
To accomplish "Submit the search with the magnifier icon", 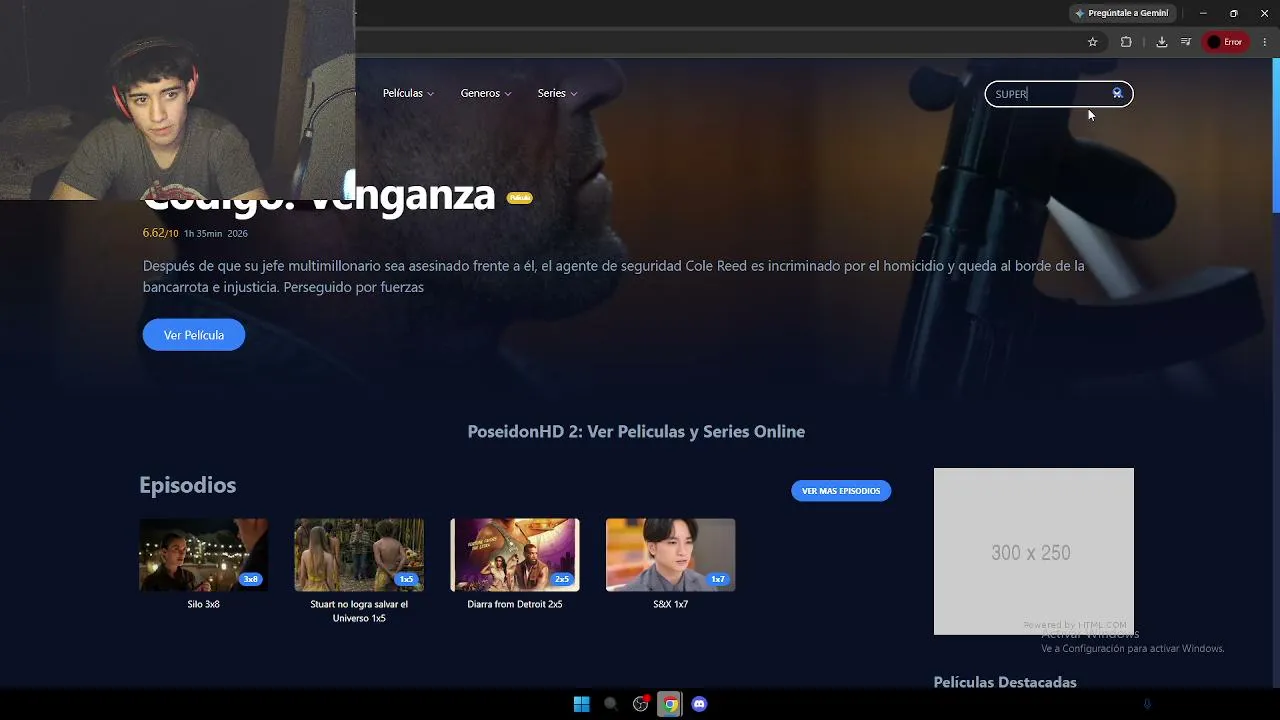I will coord(1117,93).
